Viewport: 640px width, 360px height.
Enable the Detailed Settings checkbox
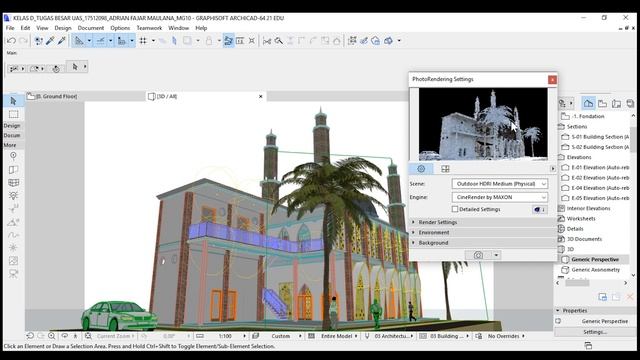(455, 209)
